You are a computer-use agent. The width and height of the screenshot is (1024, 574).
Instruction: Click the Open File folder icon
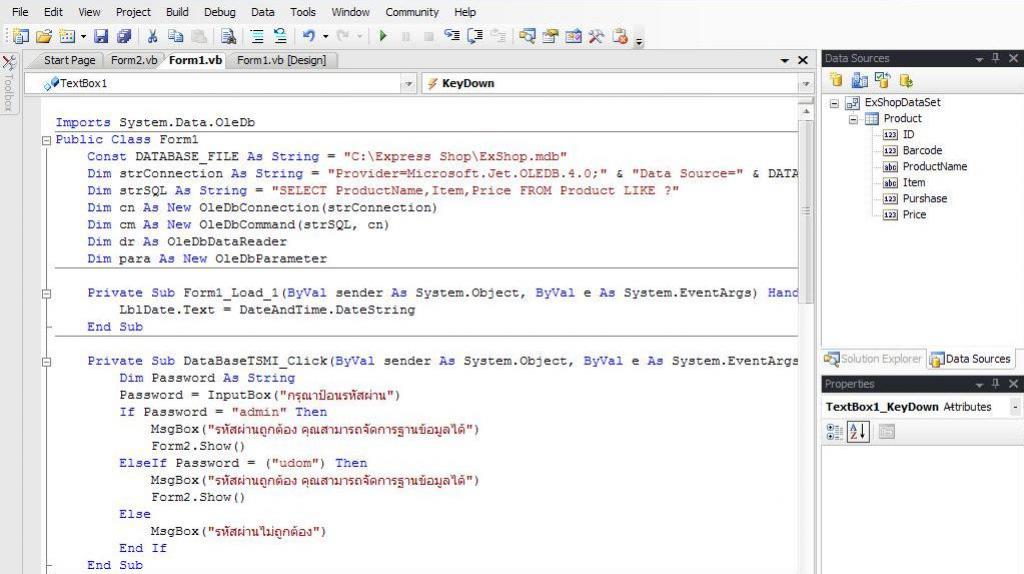(43, 37)
